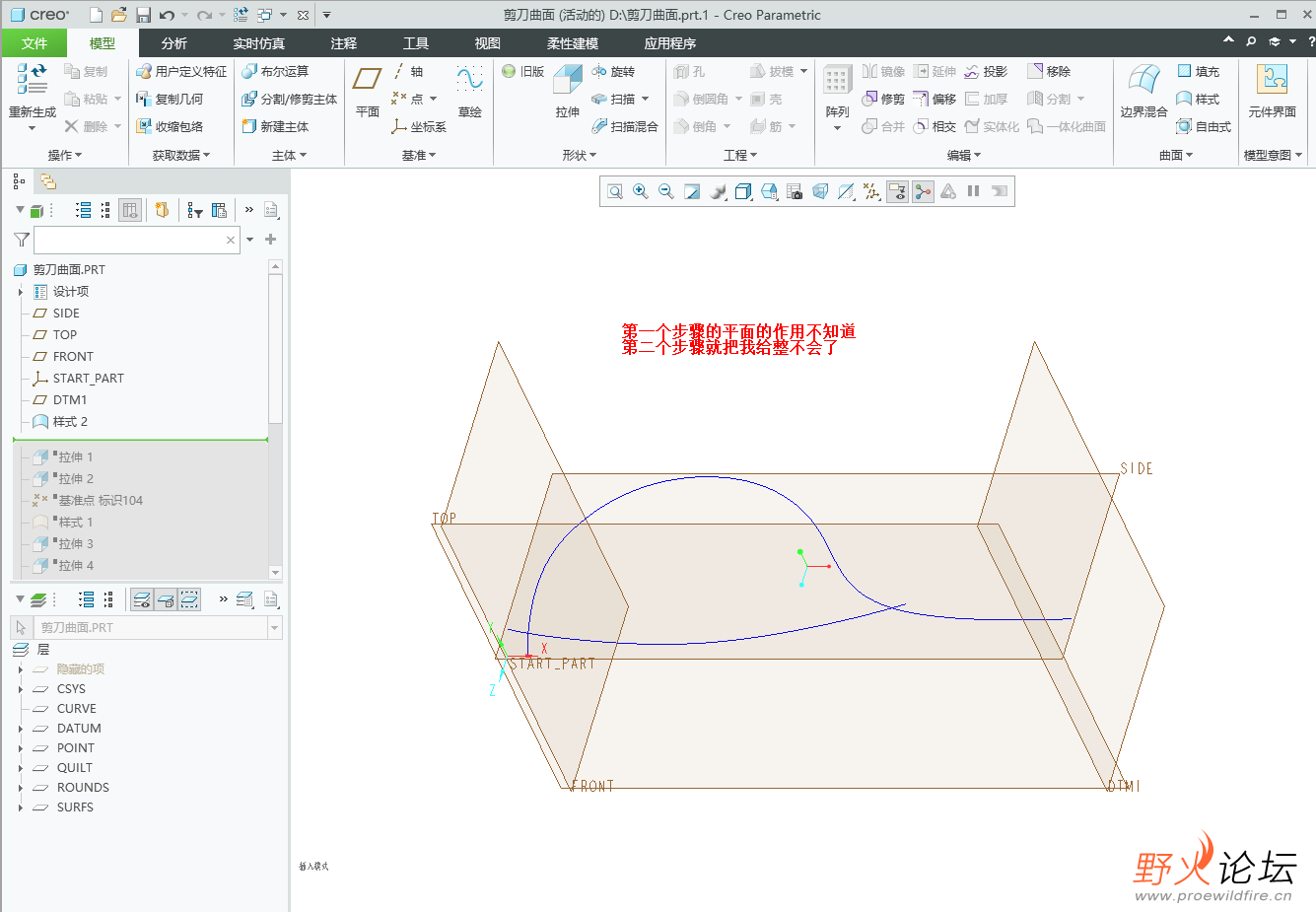Expand the Surfaces (曲面) group dropdown
Screen dimensions: 1316x912
click(1176, 155)
